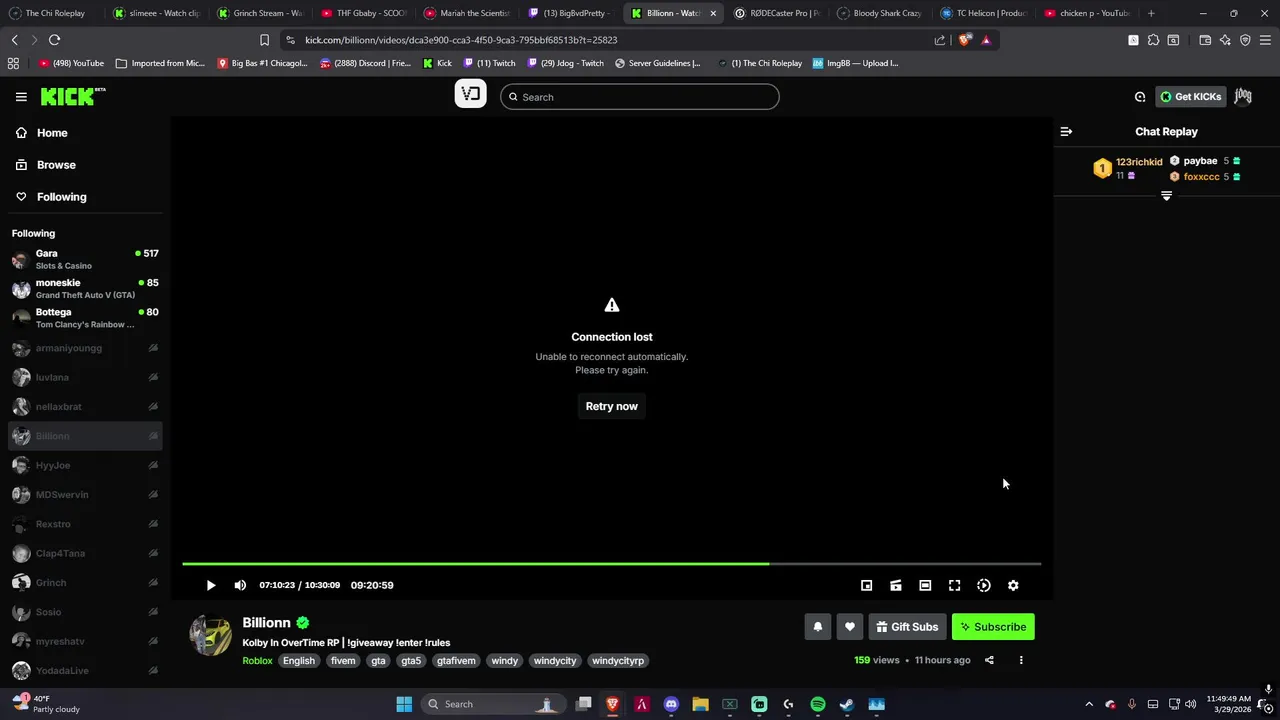Click the share icon beside 11 hours ago

pos(989,660)
